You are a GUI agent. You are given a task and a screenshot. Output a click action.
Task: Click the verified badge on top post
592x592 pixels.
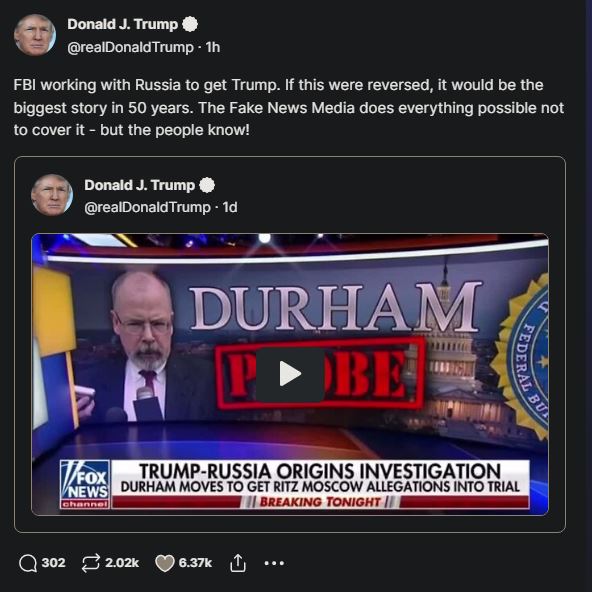(190, 24)
